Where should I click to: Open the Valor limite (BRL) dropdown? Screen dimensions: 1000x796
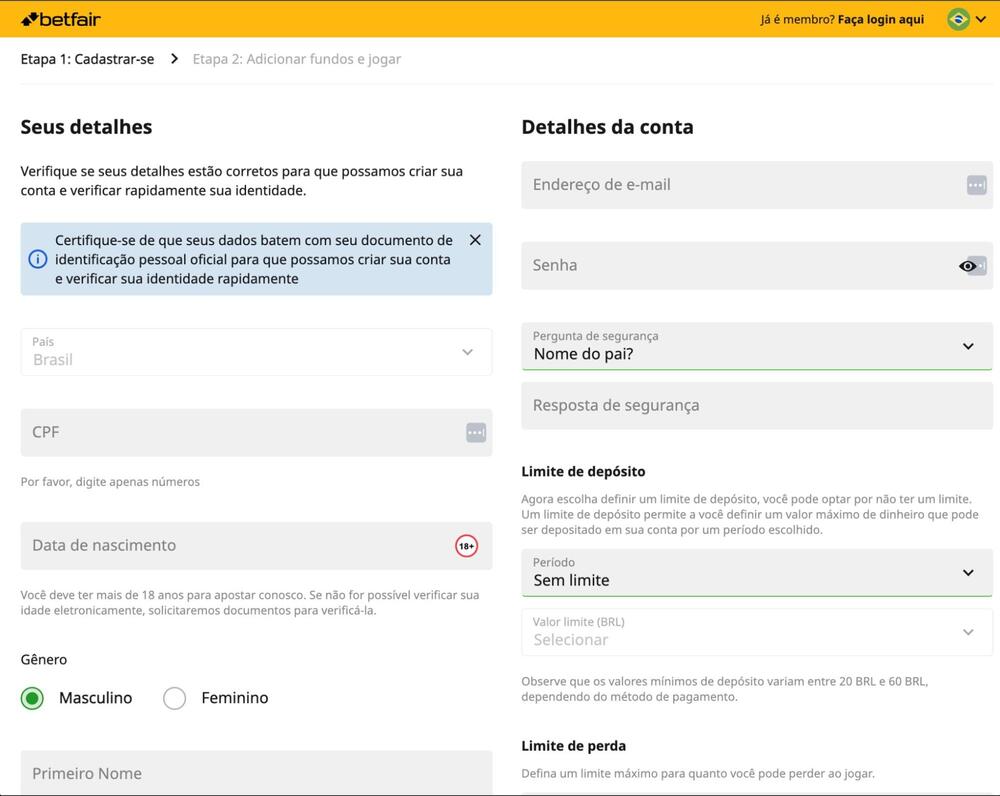tap(757, 632)
